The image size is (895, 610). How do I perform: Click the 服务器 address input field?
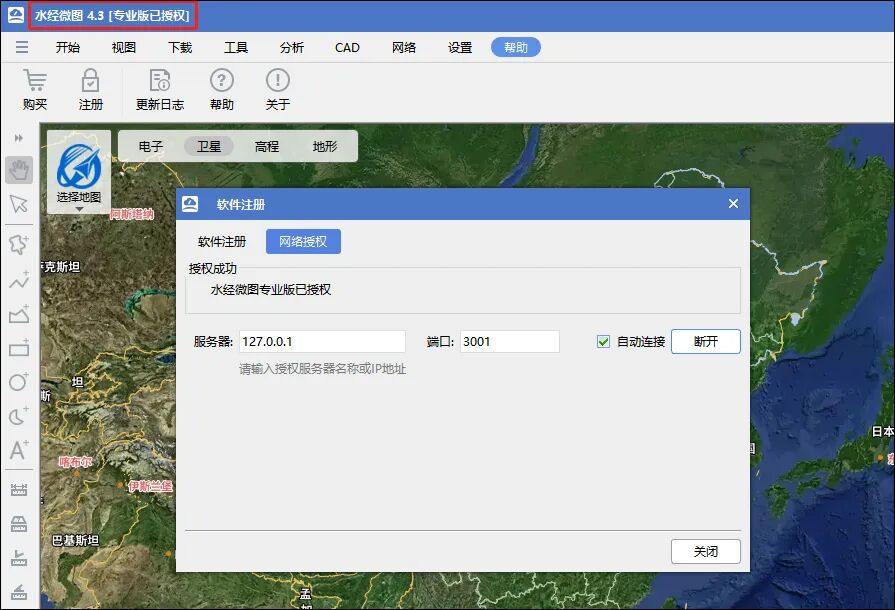point(322,341)
